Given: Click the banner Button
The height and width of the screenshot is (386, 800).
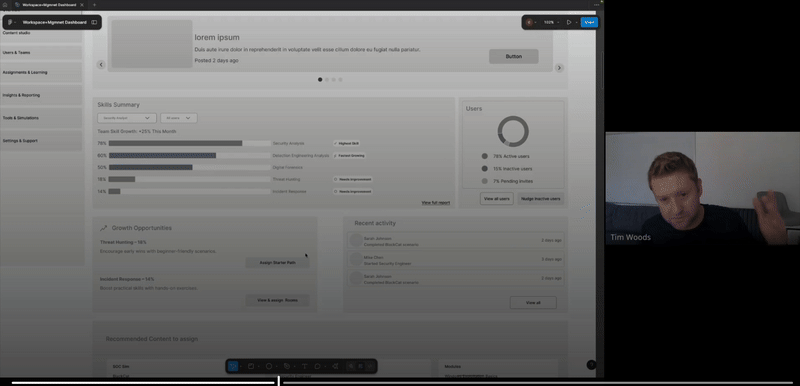Looking at the screenshot, I should [x=513, y=57].
